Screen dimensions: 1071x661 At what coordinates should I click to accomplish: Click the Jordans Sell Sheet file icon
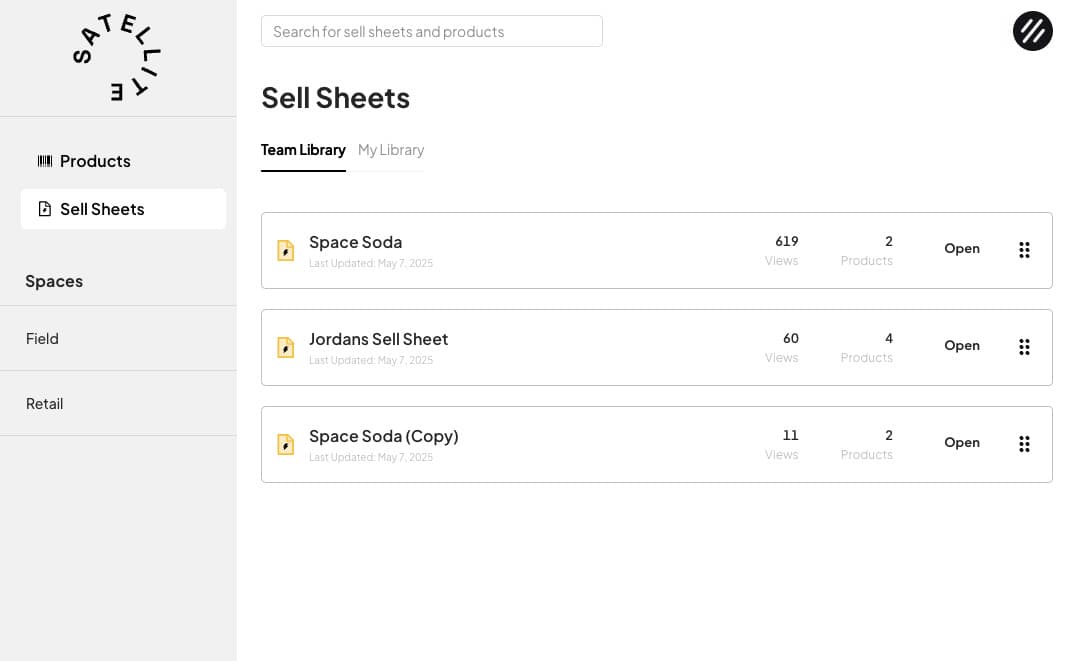[286, 348]
